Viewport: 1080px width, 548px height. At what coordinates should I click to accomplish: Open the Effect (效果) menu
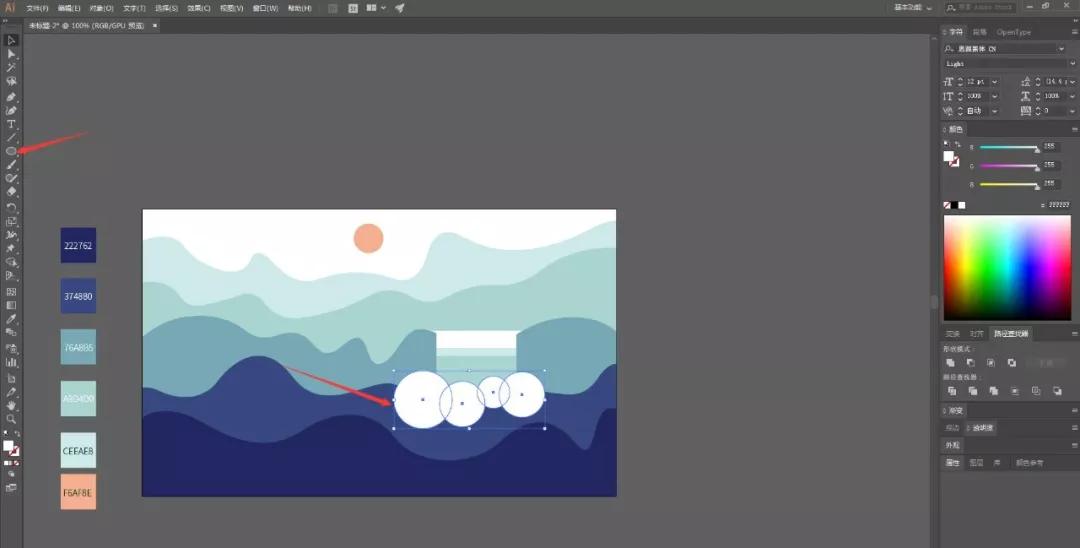tap(199, 8)
